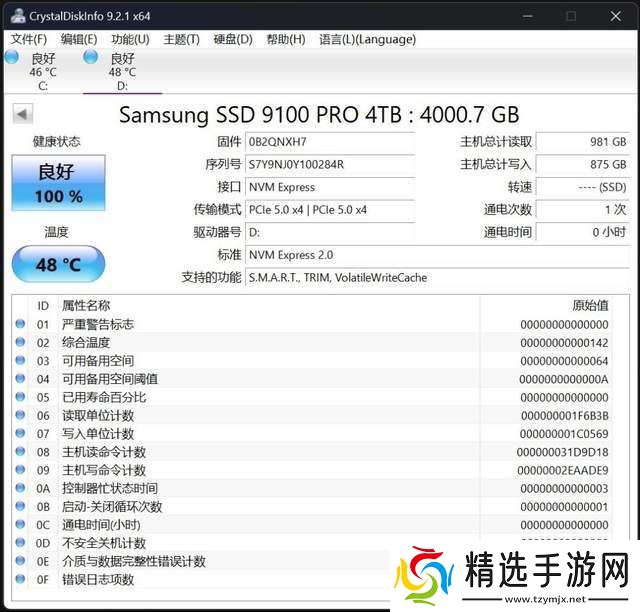Click the 良好 100% health status button
The height and width of the screenshot is (612, 640).
(58, 183)
